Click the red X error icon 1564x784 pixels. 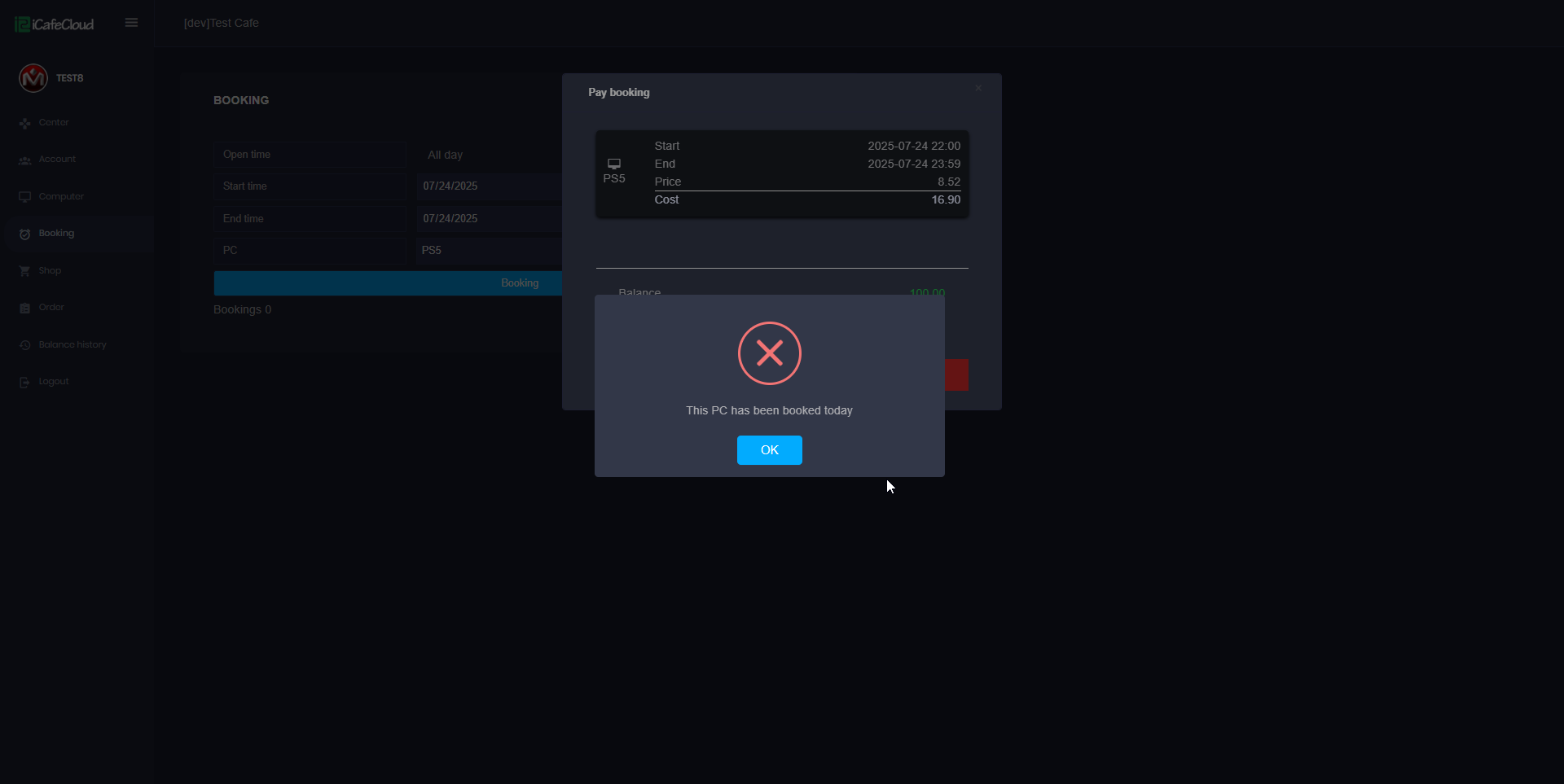click(x=770, y=353)
